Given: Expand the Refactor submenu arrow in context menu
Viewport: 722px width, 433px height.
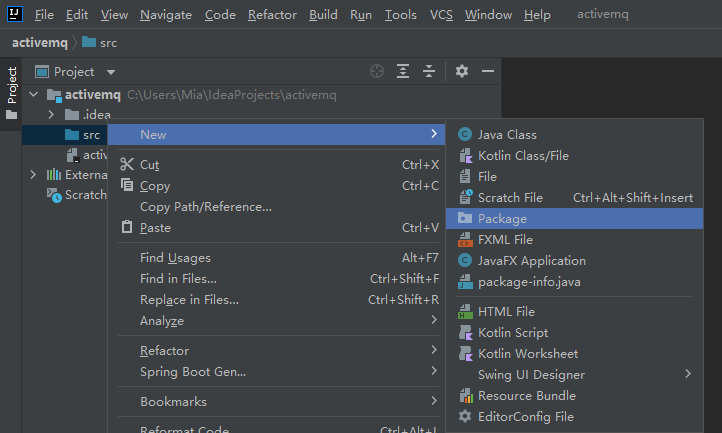Looking at the screenshot, I should pyautogui.click(x=434, y=350).
